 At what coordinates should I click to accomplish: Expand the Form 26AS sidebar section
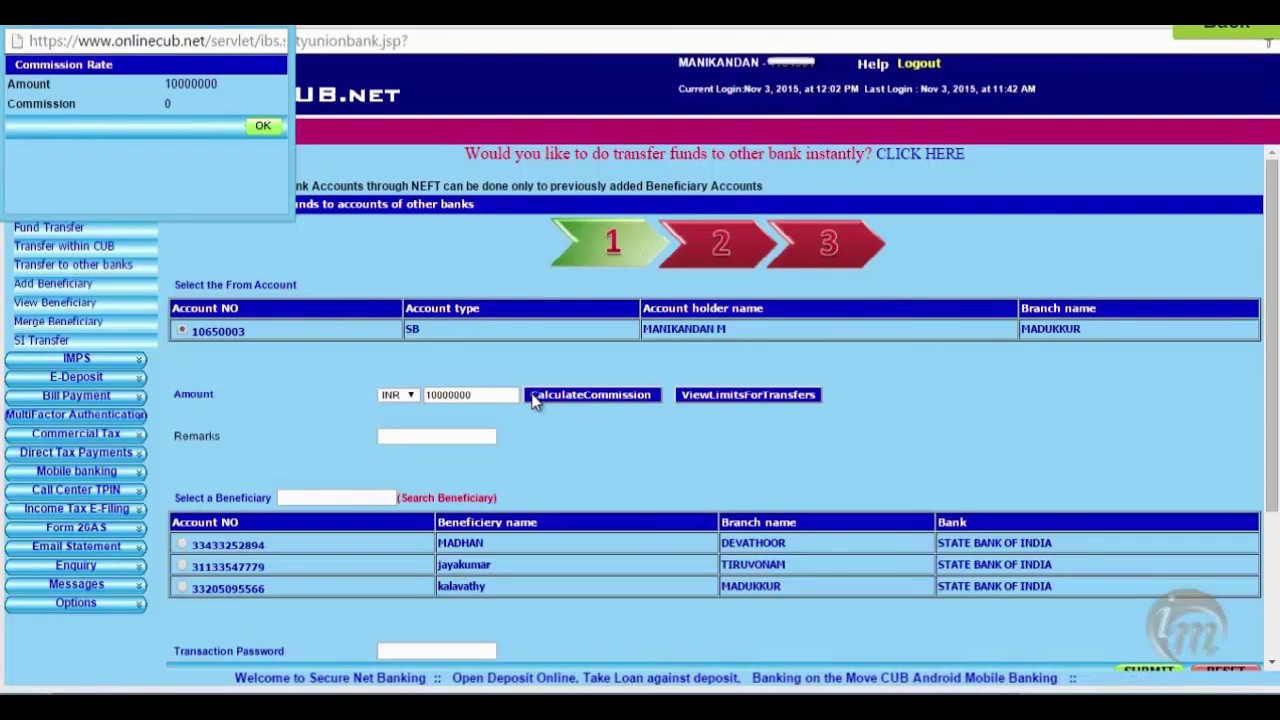(x=76, y=528)
